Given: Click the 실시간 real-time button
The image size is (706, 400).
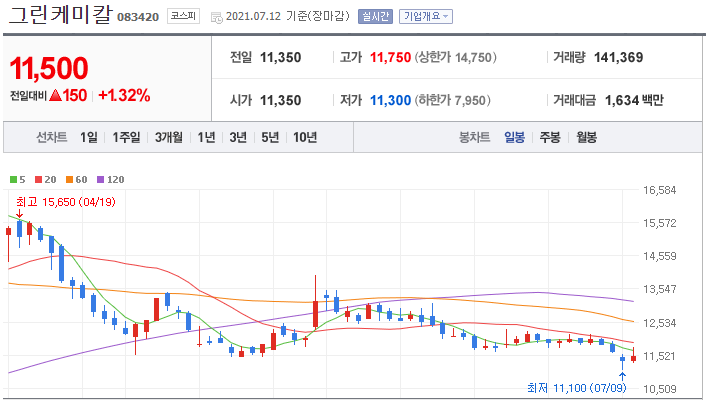Looking at the screenshot, I should (376, 17).
